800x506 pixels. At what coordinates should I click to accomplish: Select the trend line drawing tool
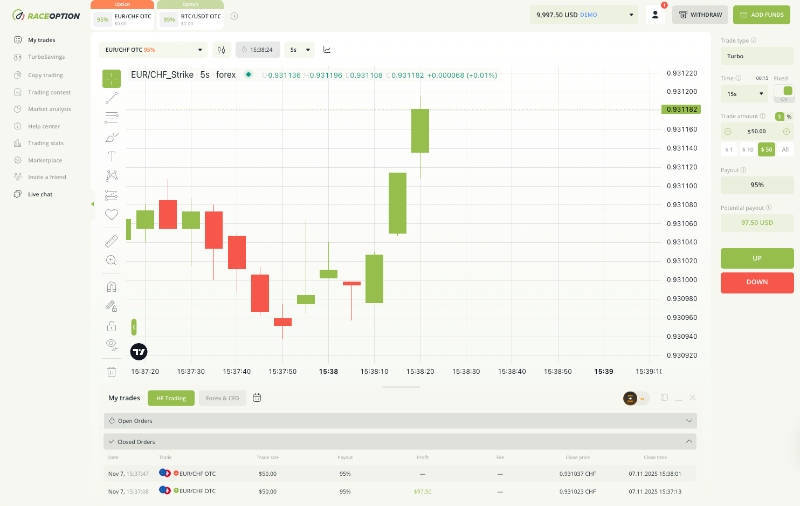111,97
